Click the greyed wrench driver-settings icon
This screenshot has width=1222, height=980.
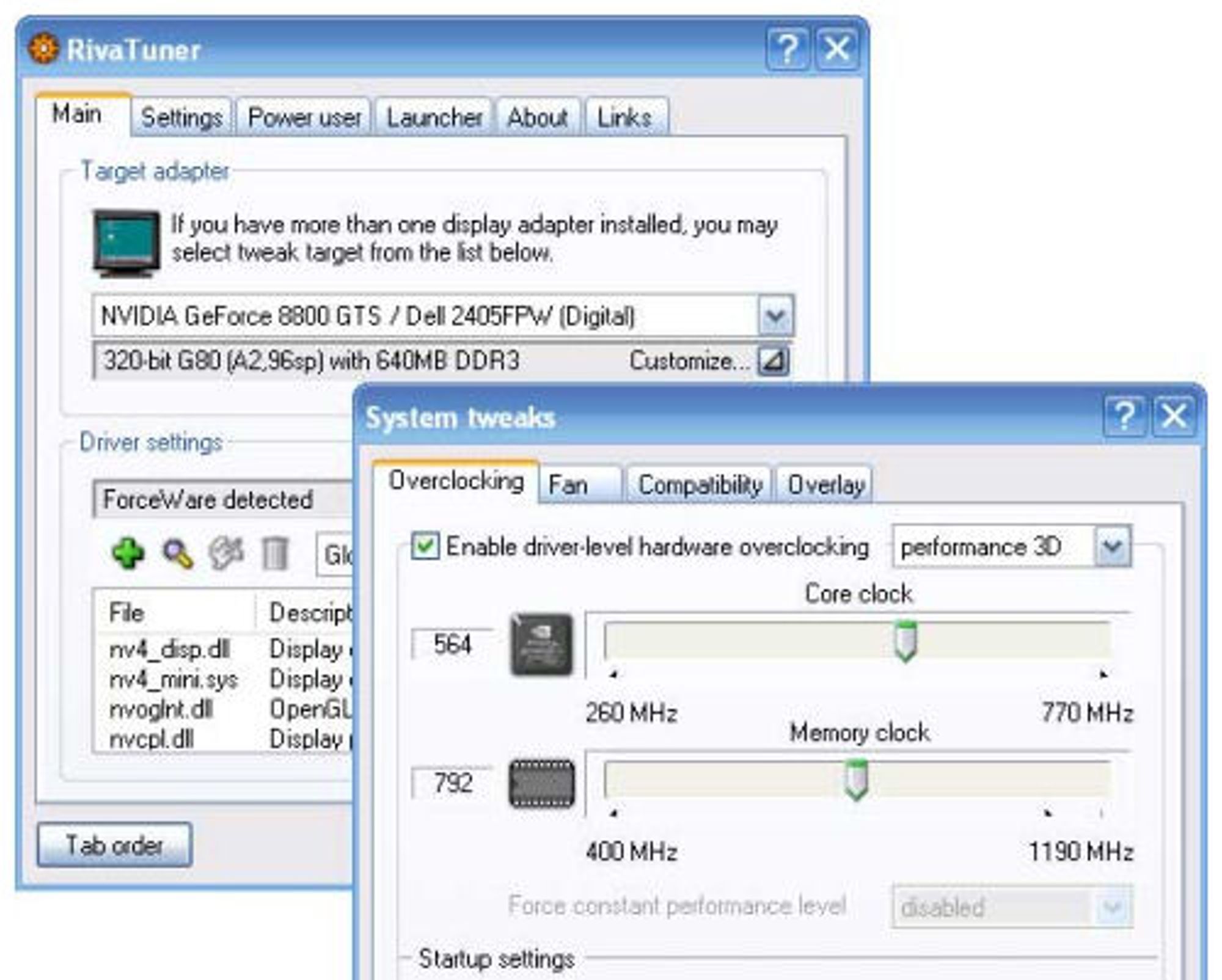click(226, 554)
